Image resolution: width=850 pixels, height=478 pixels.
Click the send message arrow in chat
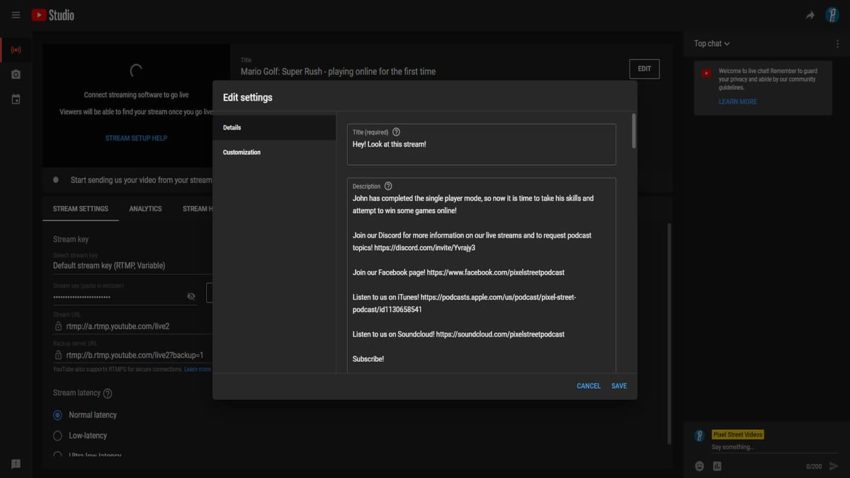[x=834, y=466]
